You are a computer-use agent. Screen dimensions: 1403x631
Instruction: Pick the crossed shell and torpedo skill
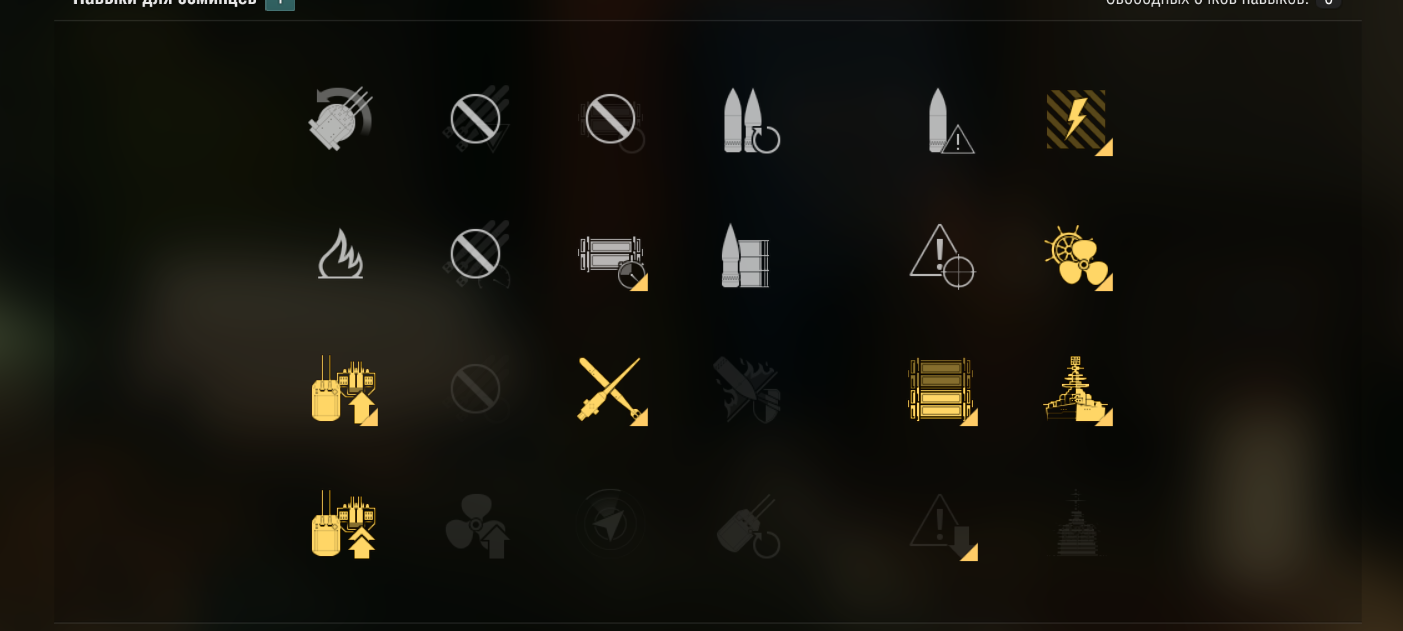tap(611, 390)
